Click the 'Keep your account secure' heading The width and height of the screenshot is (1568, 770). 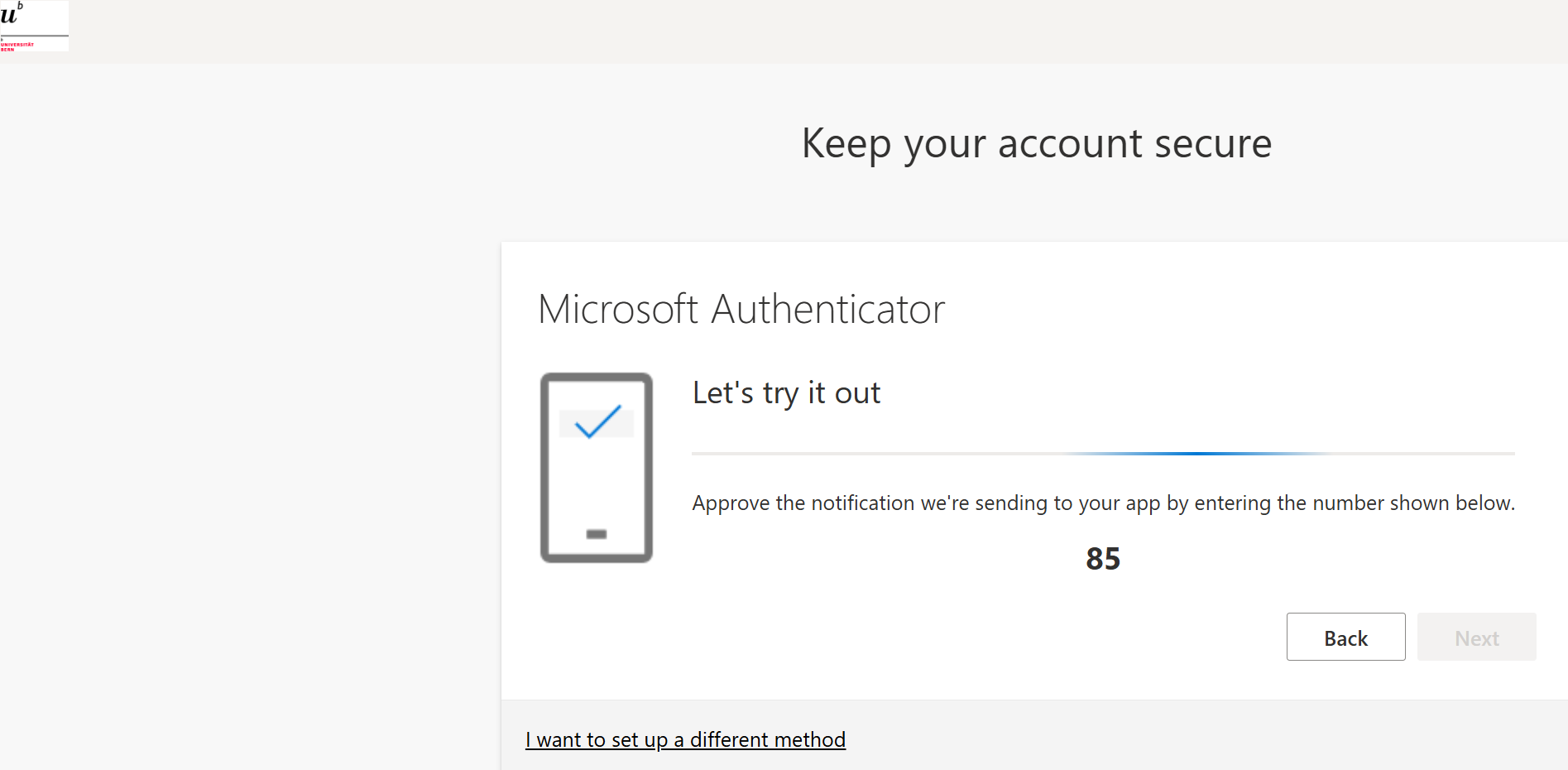(x=1036, y=144)
